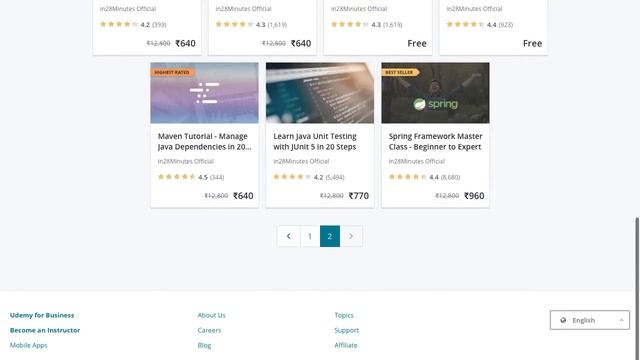Select page 1 in pagination

pyautogui.click(x=310, y=236)
